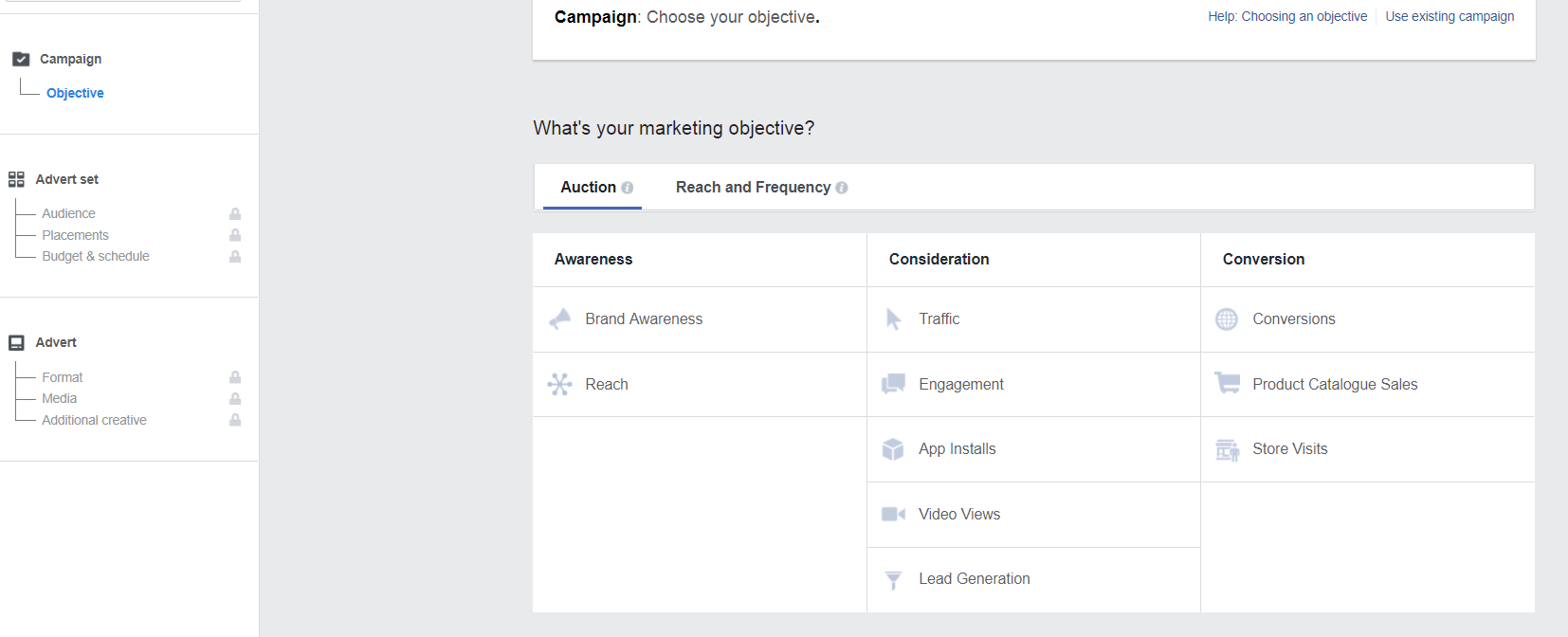This screenshot has height=637, width=1568.
Task: Click the Product Catalogue Sales cart icon
Action: click(1228, 384)
